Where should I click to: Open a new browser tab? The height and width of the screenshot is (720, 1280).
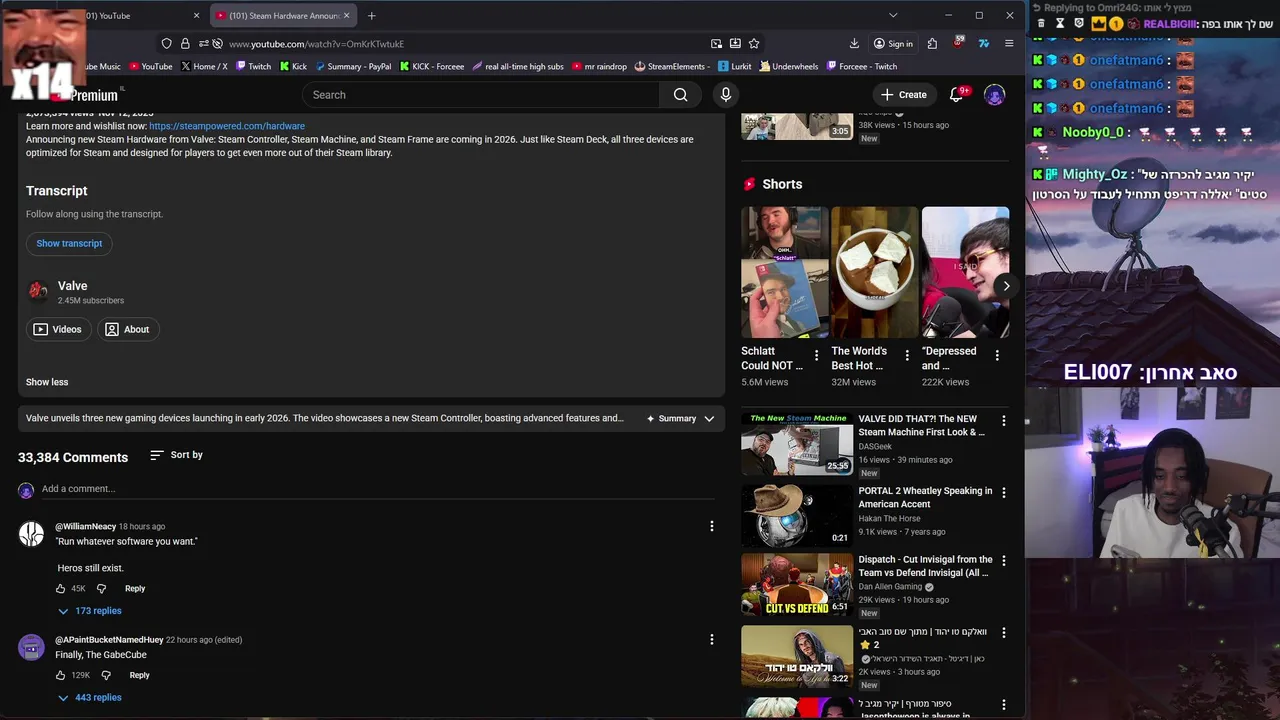371,16
